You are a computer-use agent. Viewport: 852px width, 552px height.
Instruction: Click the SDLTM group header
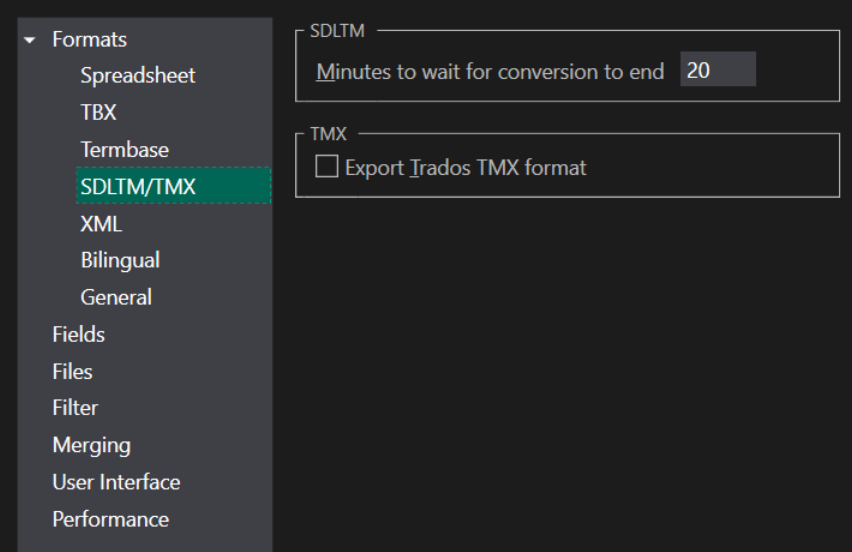(x=337, y=31)
